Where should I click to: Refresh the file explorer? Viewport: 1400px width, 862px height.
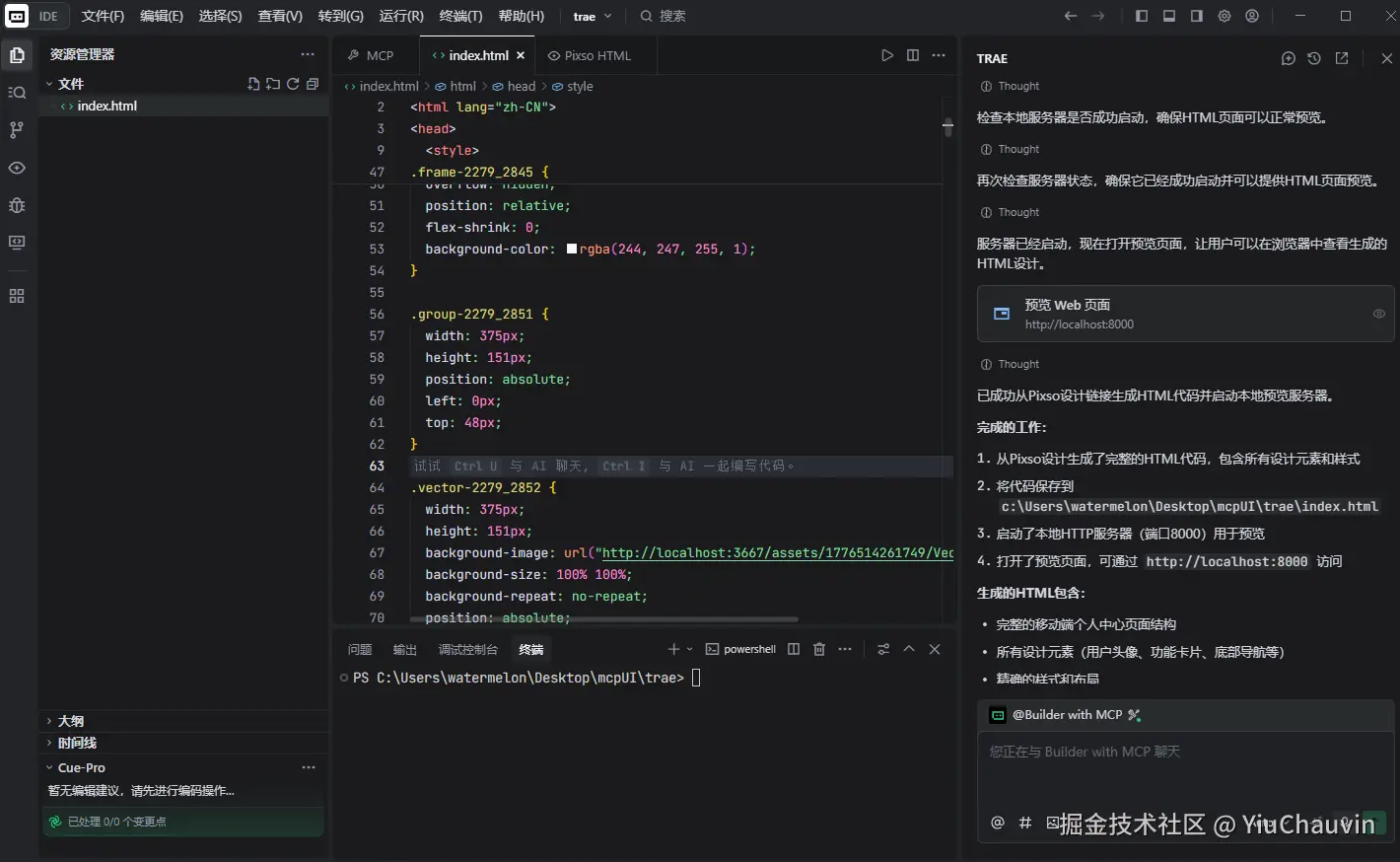click(x=293, y=84)
